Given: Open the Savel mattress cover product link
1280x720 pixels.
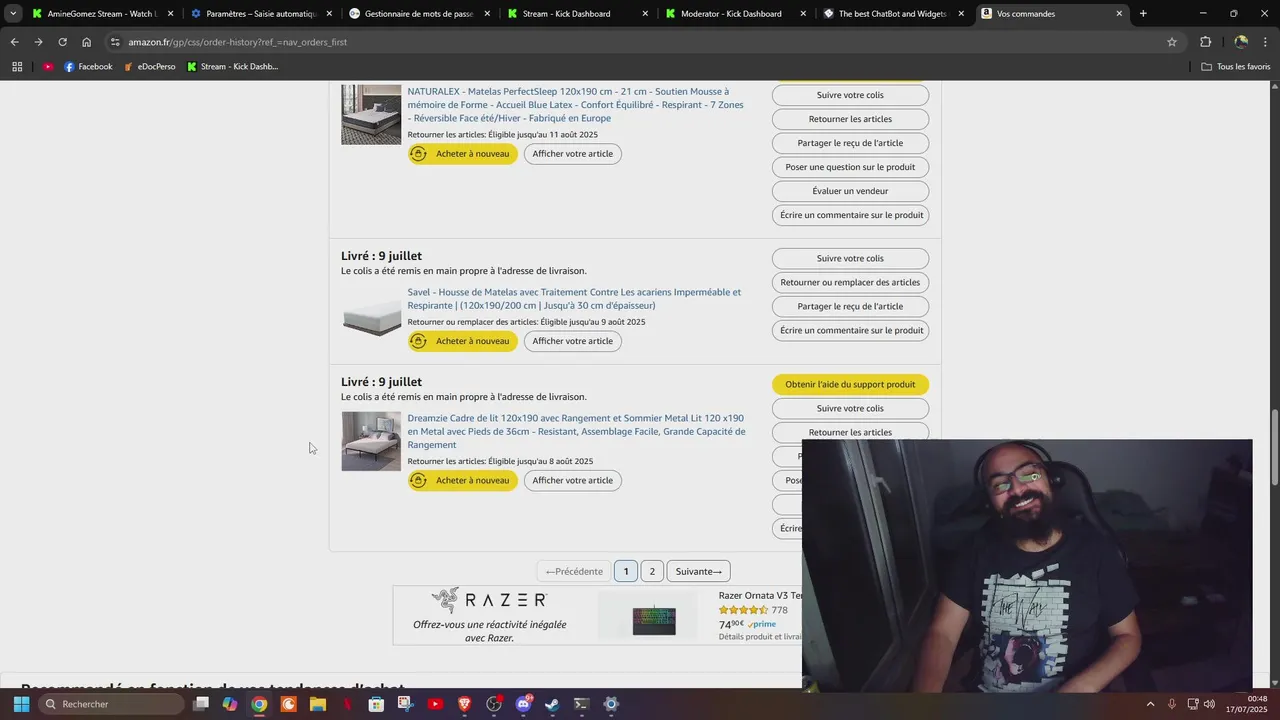Looking at the screenshot, I should [x=574, y=299].
